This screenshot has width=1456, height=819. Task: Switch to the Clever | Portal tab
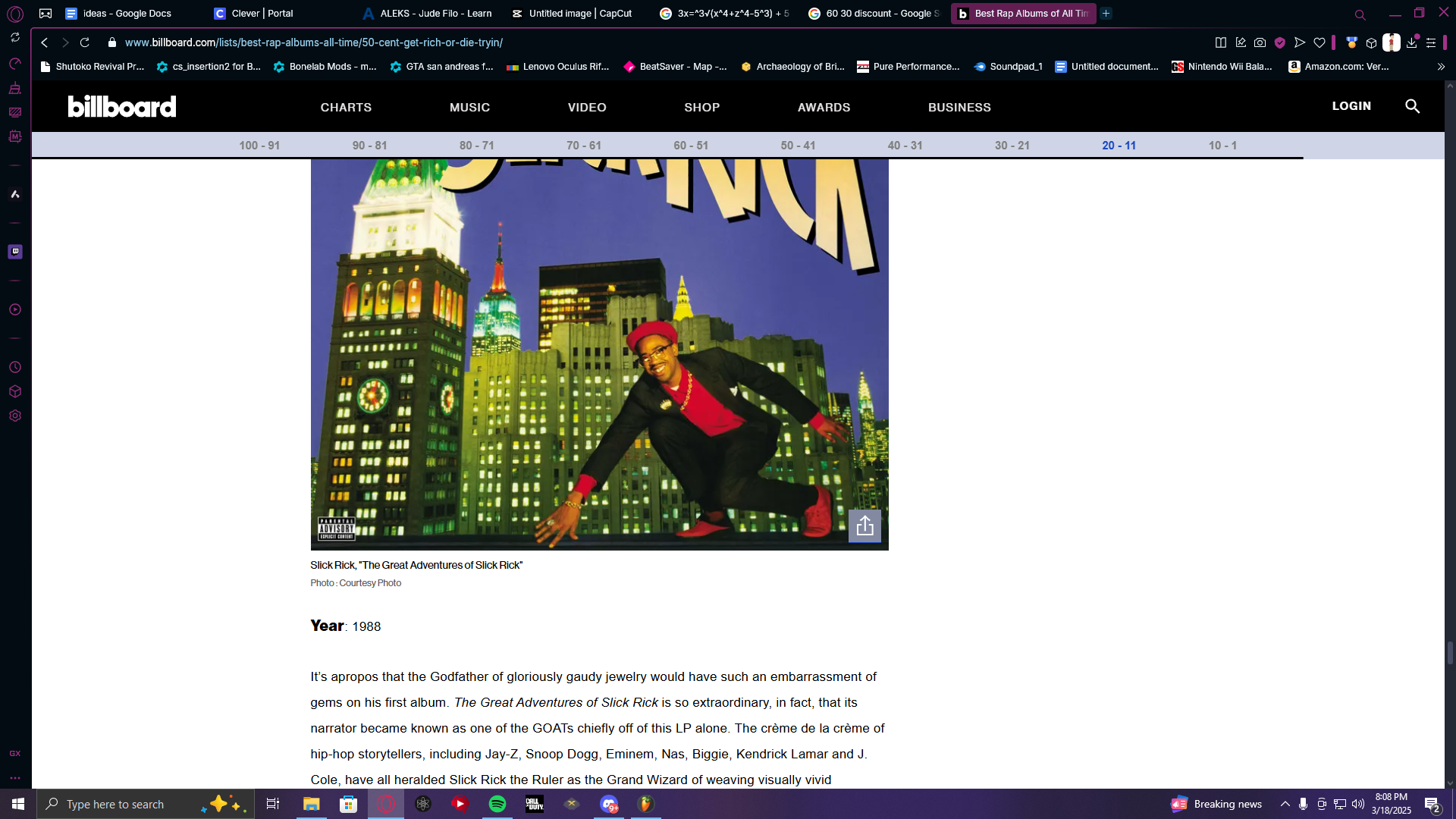click(262, 14)
